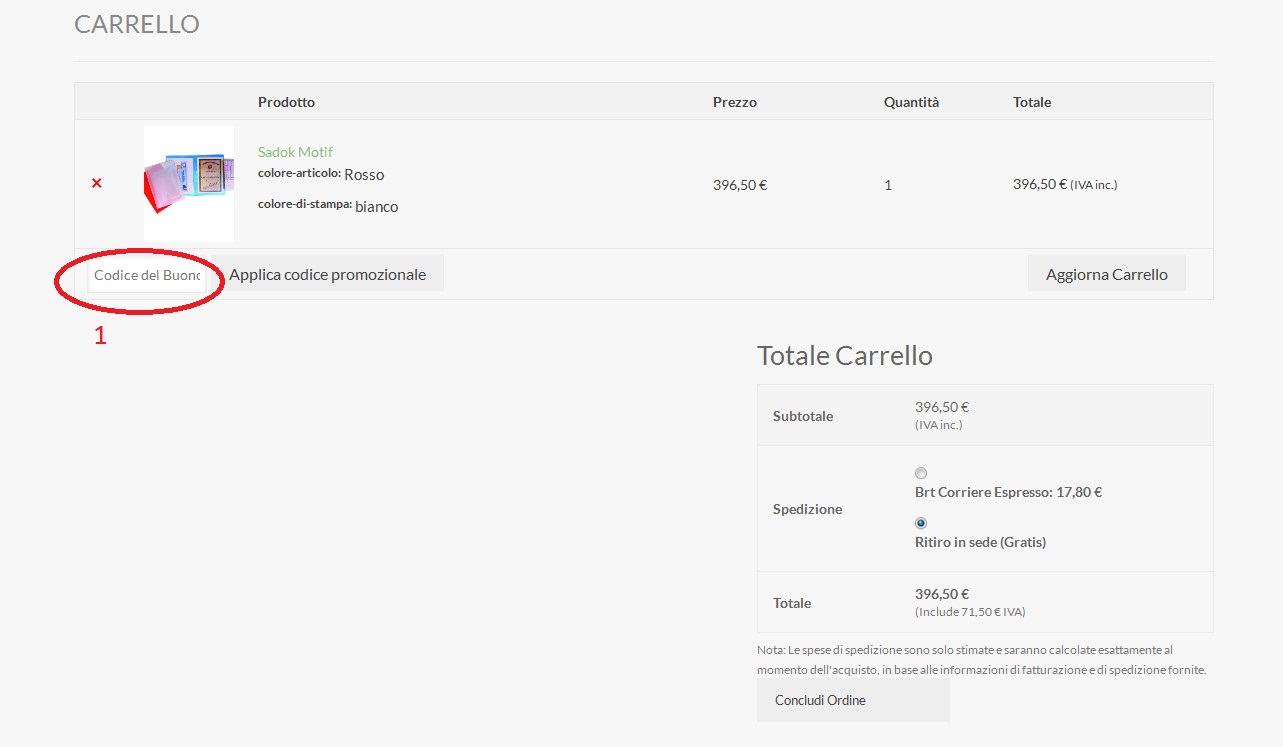
Task: Click the Totale Carrello heading
Action: click(x=845, y=355)
